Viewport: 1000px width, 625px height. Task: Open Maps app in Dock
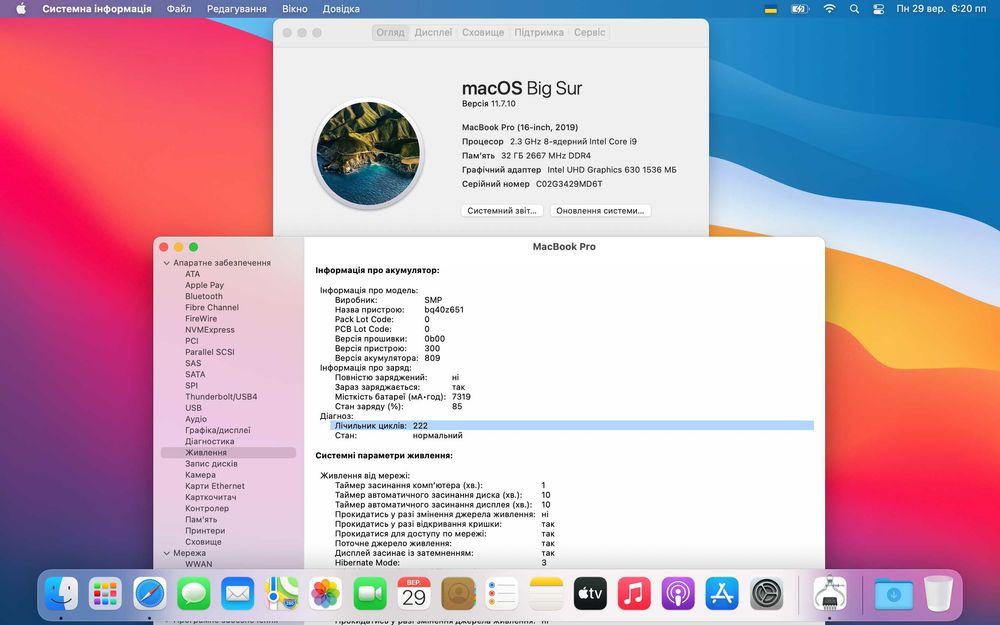pyautogui.click(x=282, y=594)
